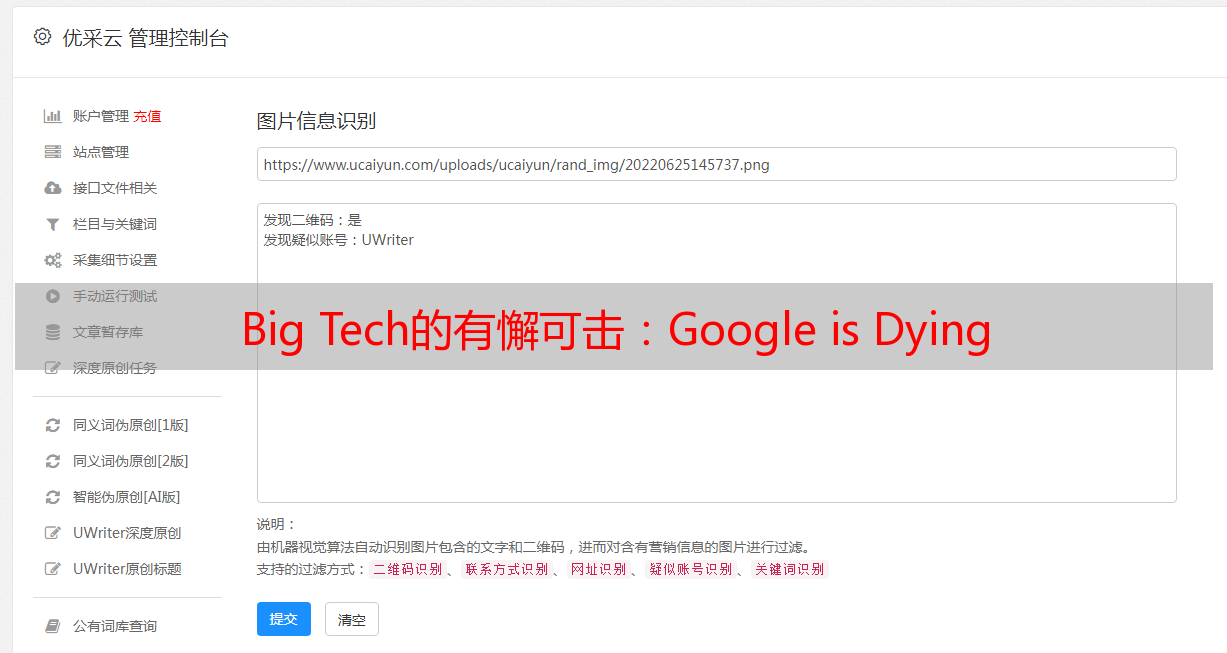Go to 接口文件相关
Viewport: 1227px width, 653px height.
115,188
